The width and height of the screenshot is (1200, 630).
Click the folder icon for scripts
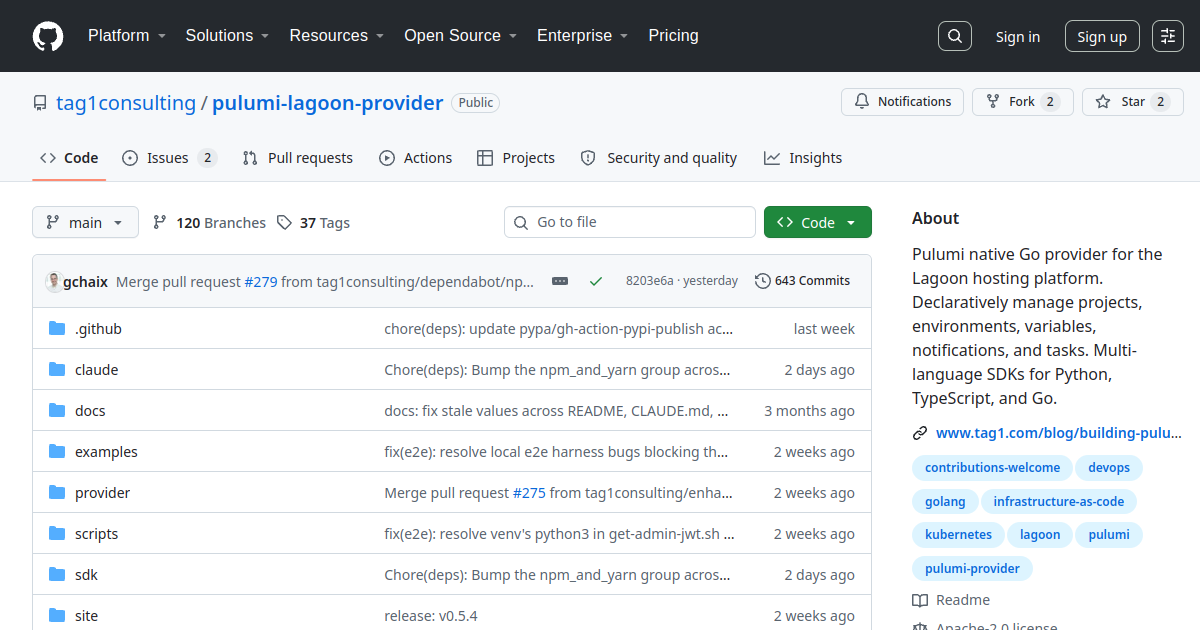tap(57, 534)
